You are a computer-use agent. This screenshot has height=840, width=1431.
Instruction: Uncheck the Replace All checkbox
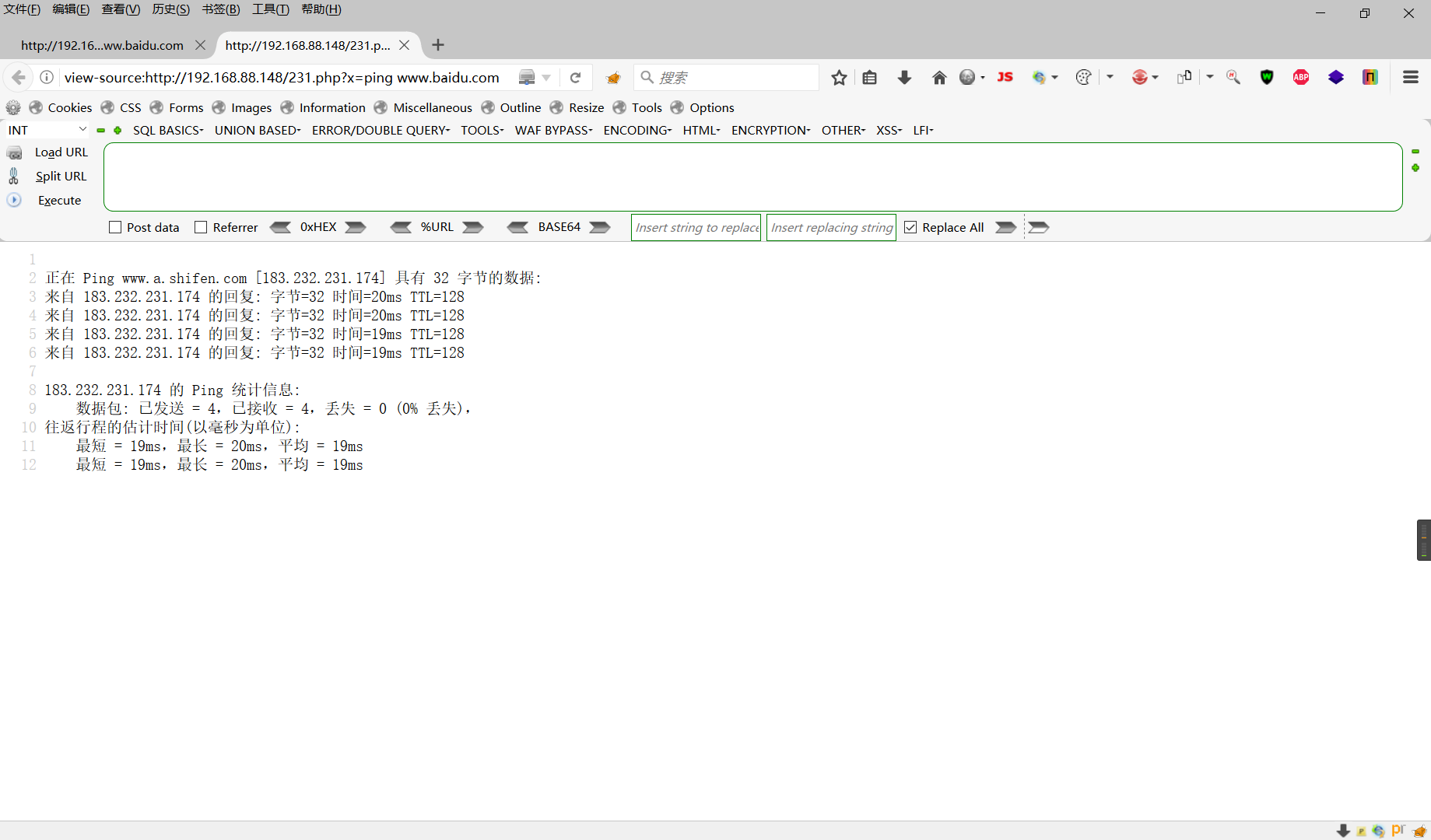coord(910,226)
